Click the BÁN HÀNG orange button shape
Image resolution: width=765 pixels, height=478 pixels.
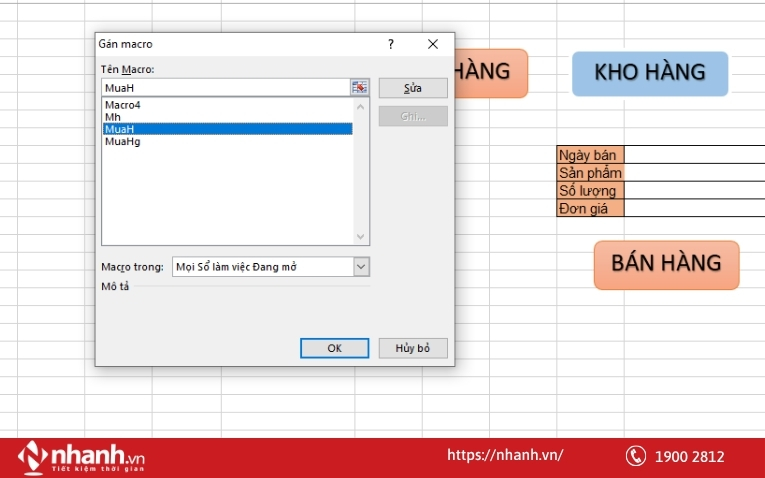click(x=666, y=264)
